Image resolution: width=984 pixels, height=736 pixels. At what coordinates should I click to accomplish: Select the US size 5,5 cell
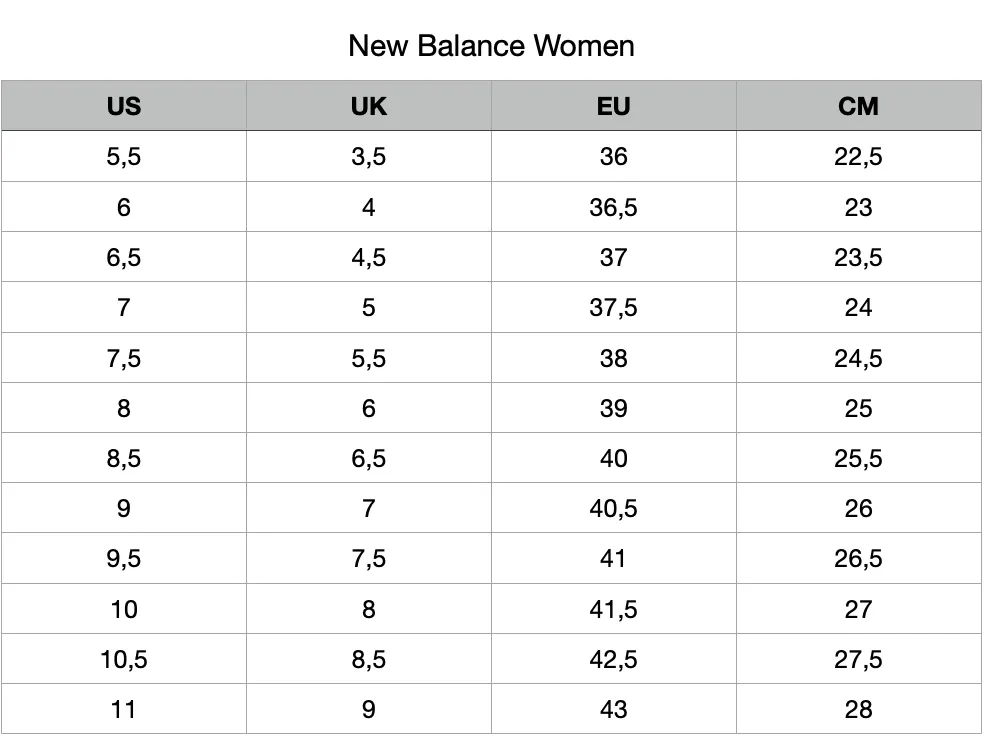(x=124, y=156)
